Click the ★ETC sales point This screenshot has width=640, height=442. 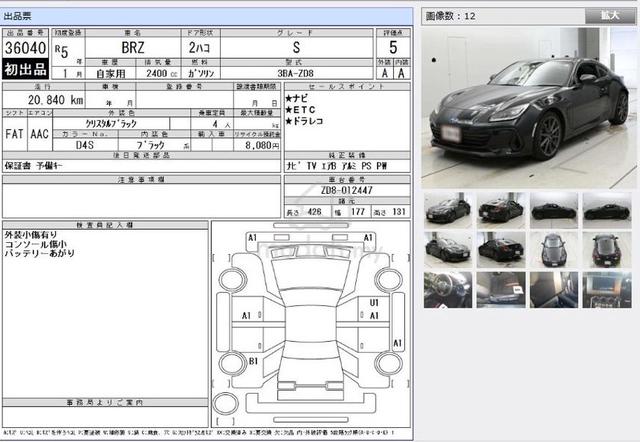[300, 110]
